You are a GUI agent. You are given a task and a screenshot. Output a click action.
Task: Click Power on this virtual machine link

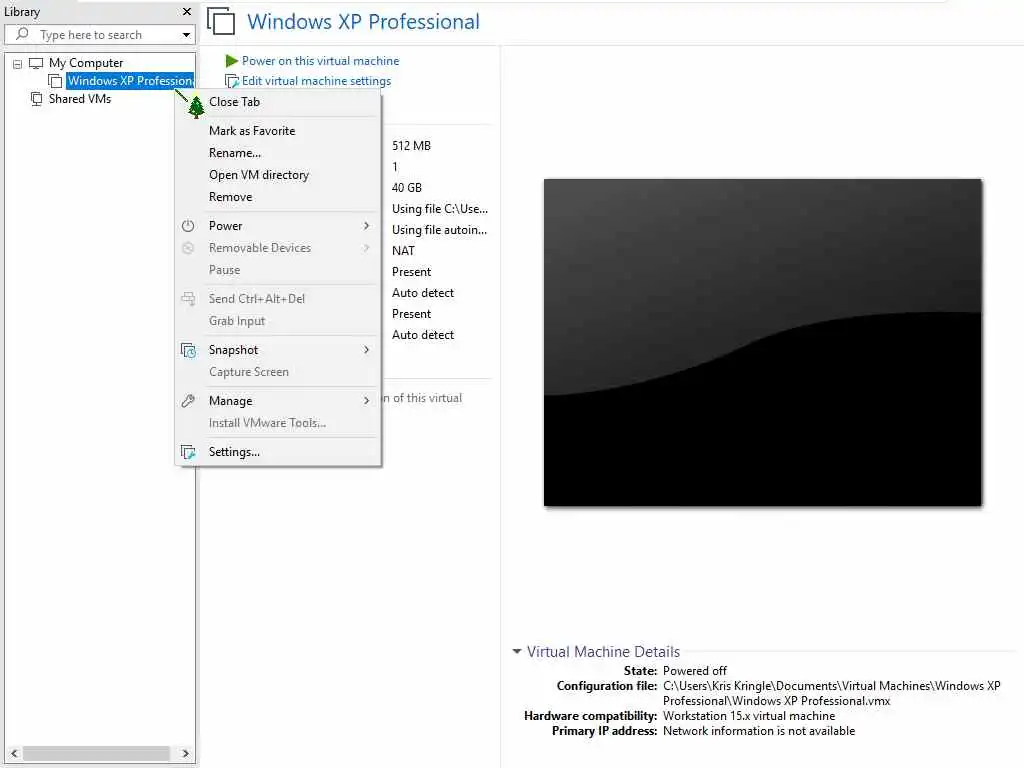click(320, 61)
